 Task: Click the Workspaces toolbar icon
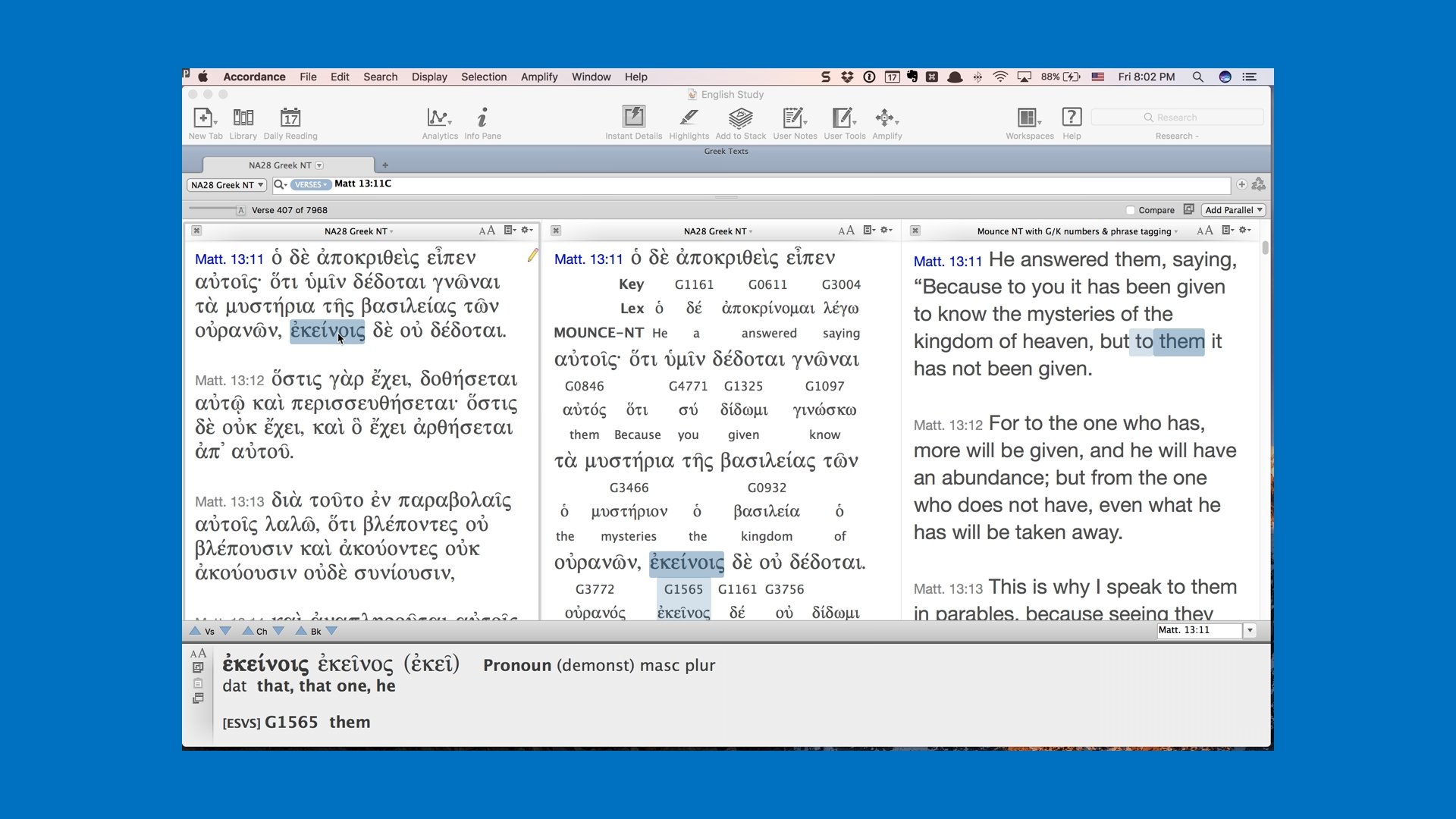1028,118
